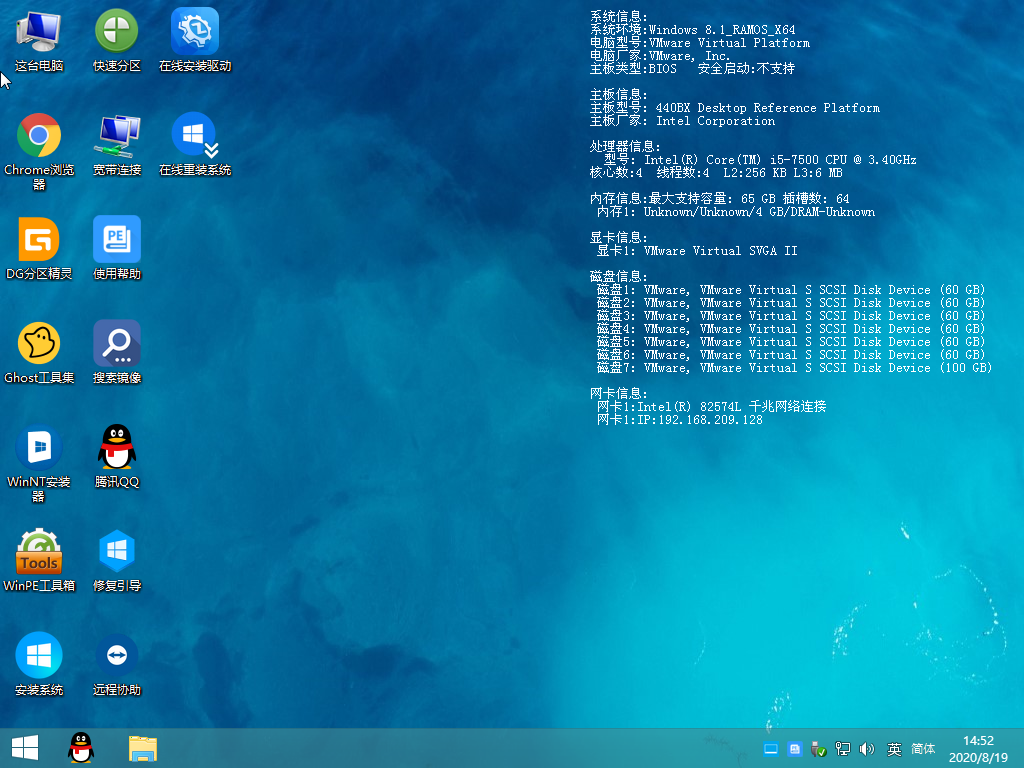Click '440BX Desktop Reference Platform' text
1024x768 pixels.
click(x=767, y=108)
